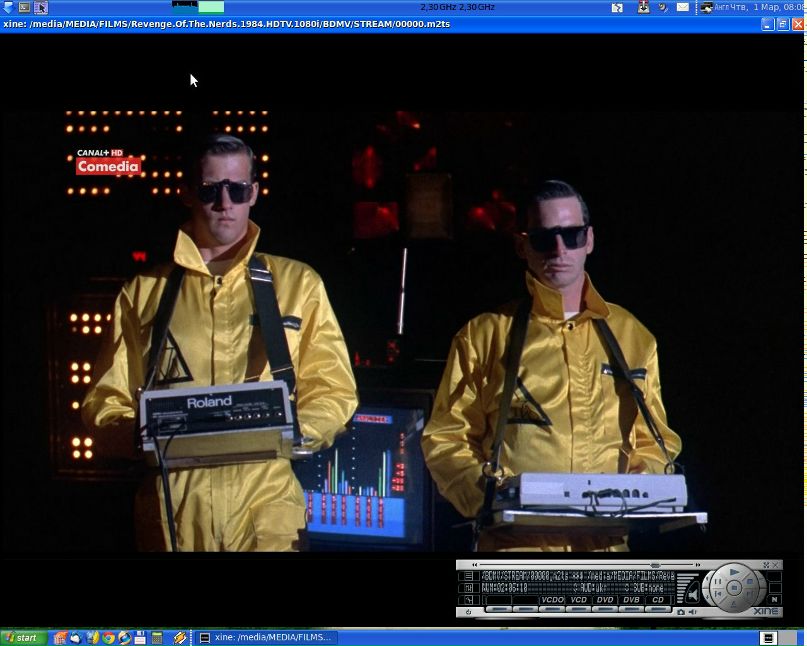
Task: Move the xine seek position slider
Action: (x=656, y=565)
